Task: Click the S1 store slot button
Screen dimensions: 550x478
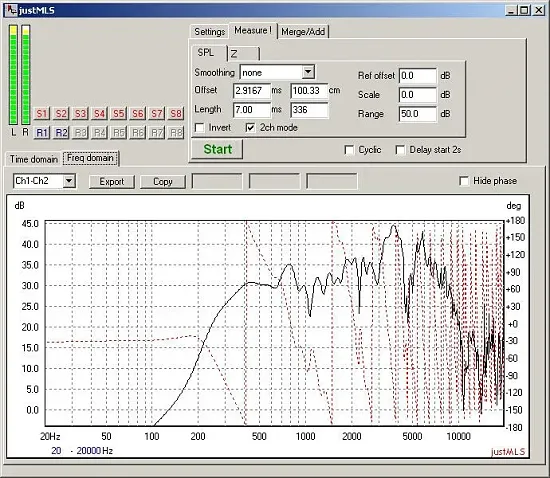Action: coord(42,114)
